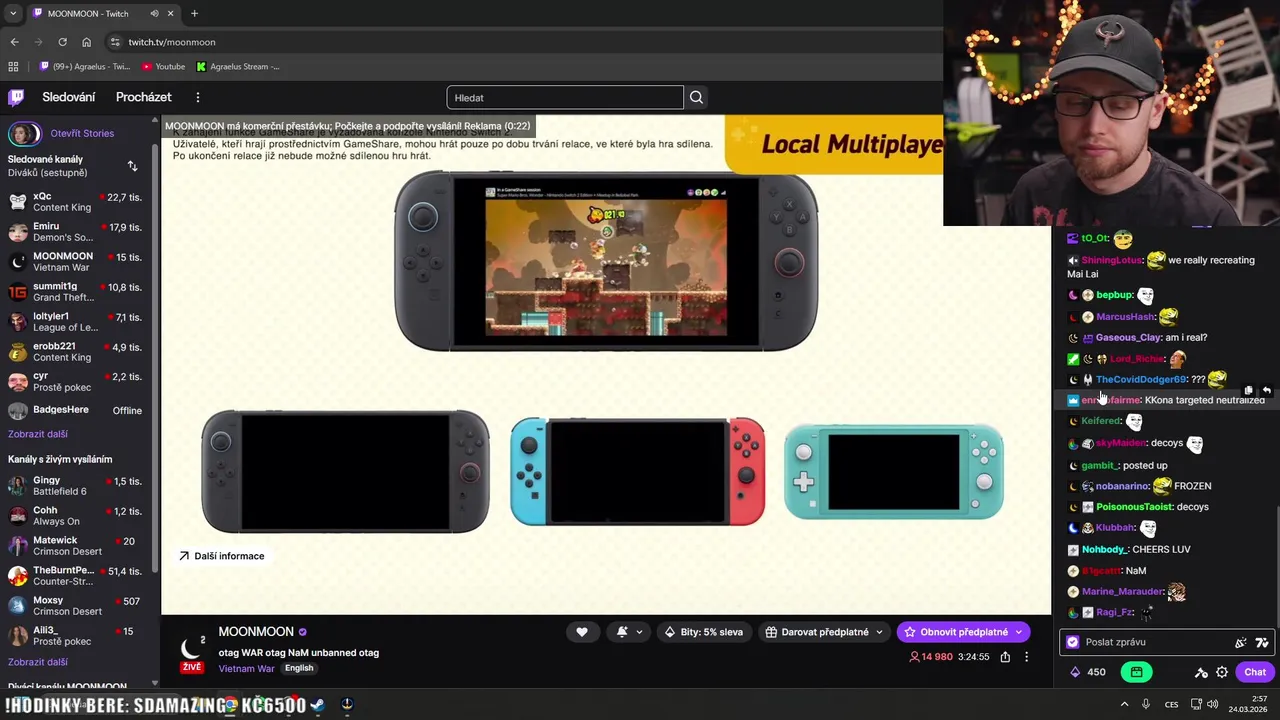Open volume tray icon
1280x720 pixels.
[1213, 704]
